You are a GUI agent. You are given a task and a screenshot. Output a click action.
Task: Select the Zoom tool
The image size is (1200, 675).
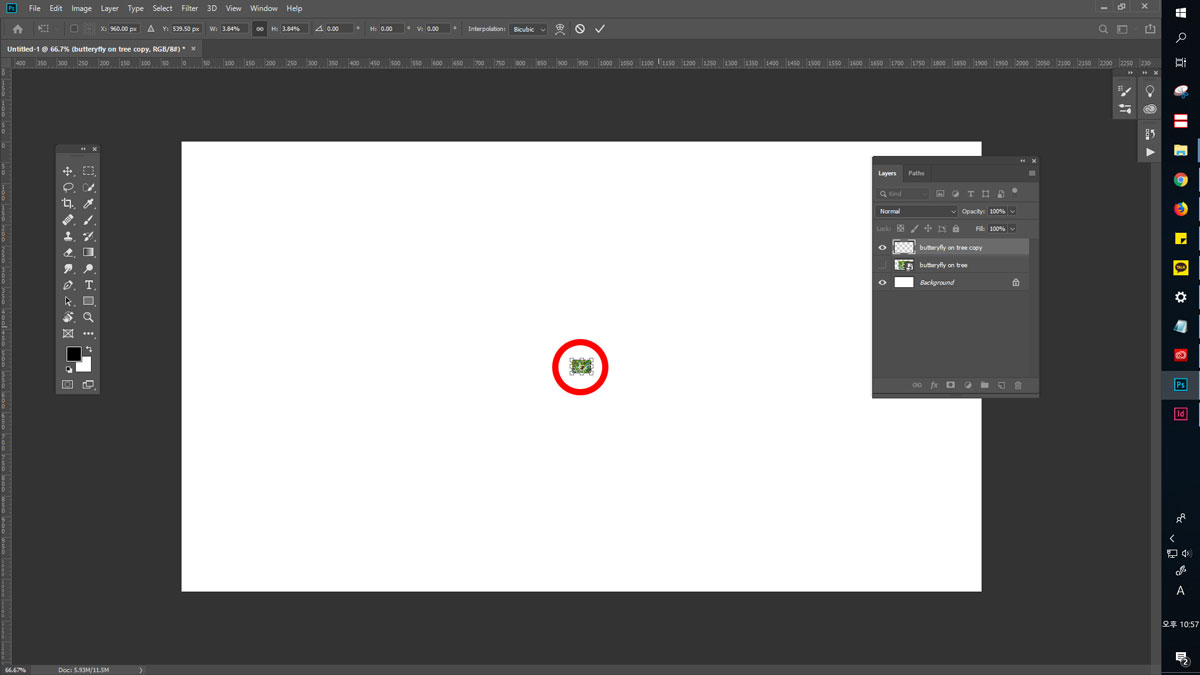pyautogui.click(x=88, y=317)
